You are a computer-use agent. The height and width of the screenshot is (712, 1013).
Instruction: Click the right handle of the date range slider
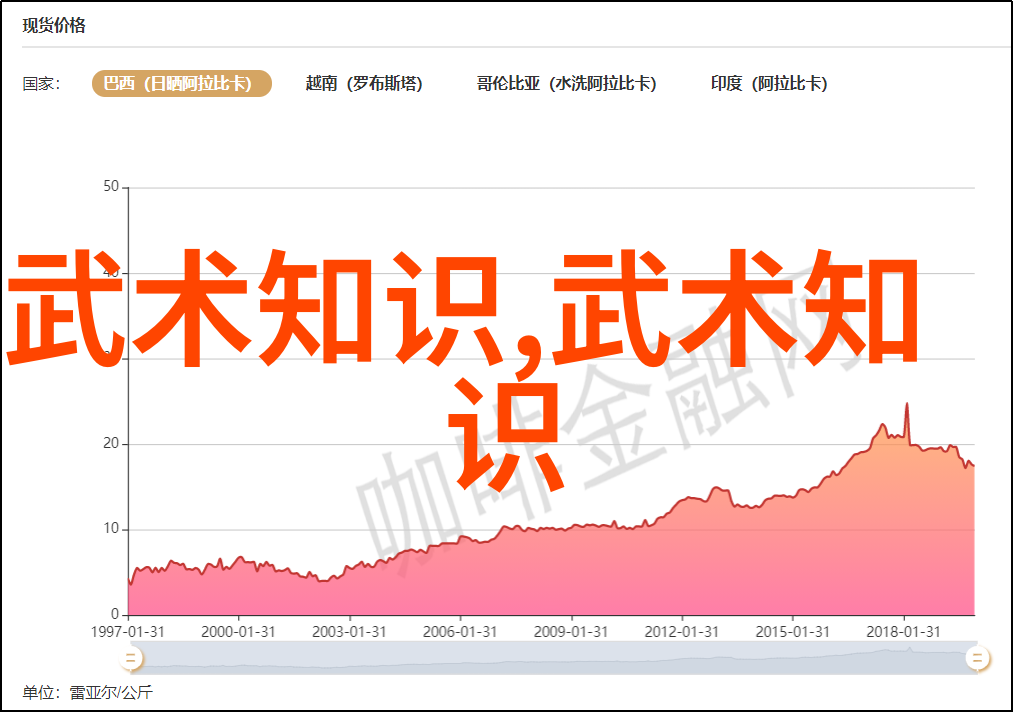pos(977,657)
